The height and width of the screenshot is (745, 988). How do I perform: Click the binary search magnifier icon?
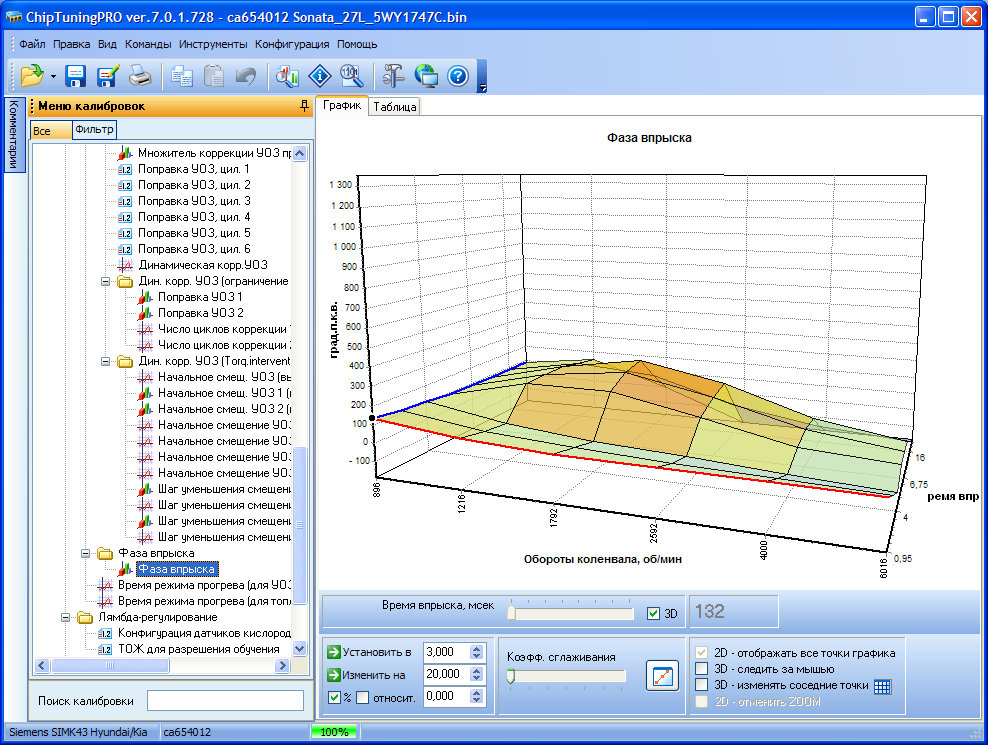[x=351, y=76]
